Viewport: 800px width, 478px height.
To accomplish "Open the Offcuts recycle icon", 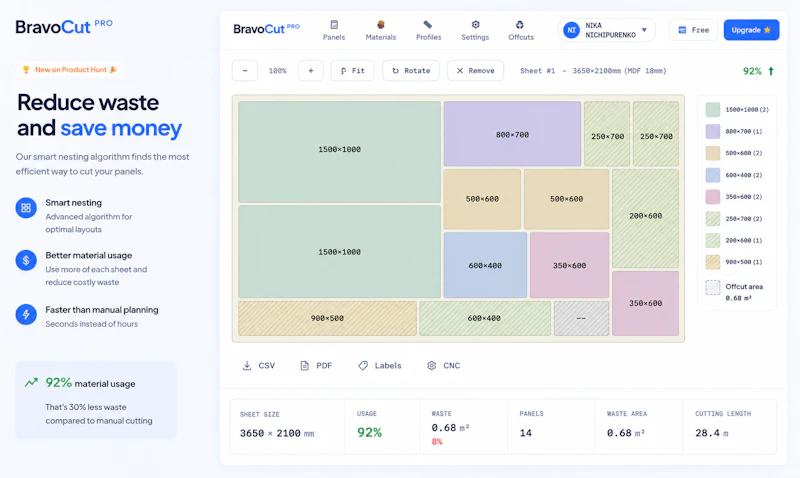I will [x=519, y=24].
